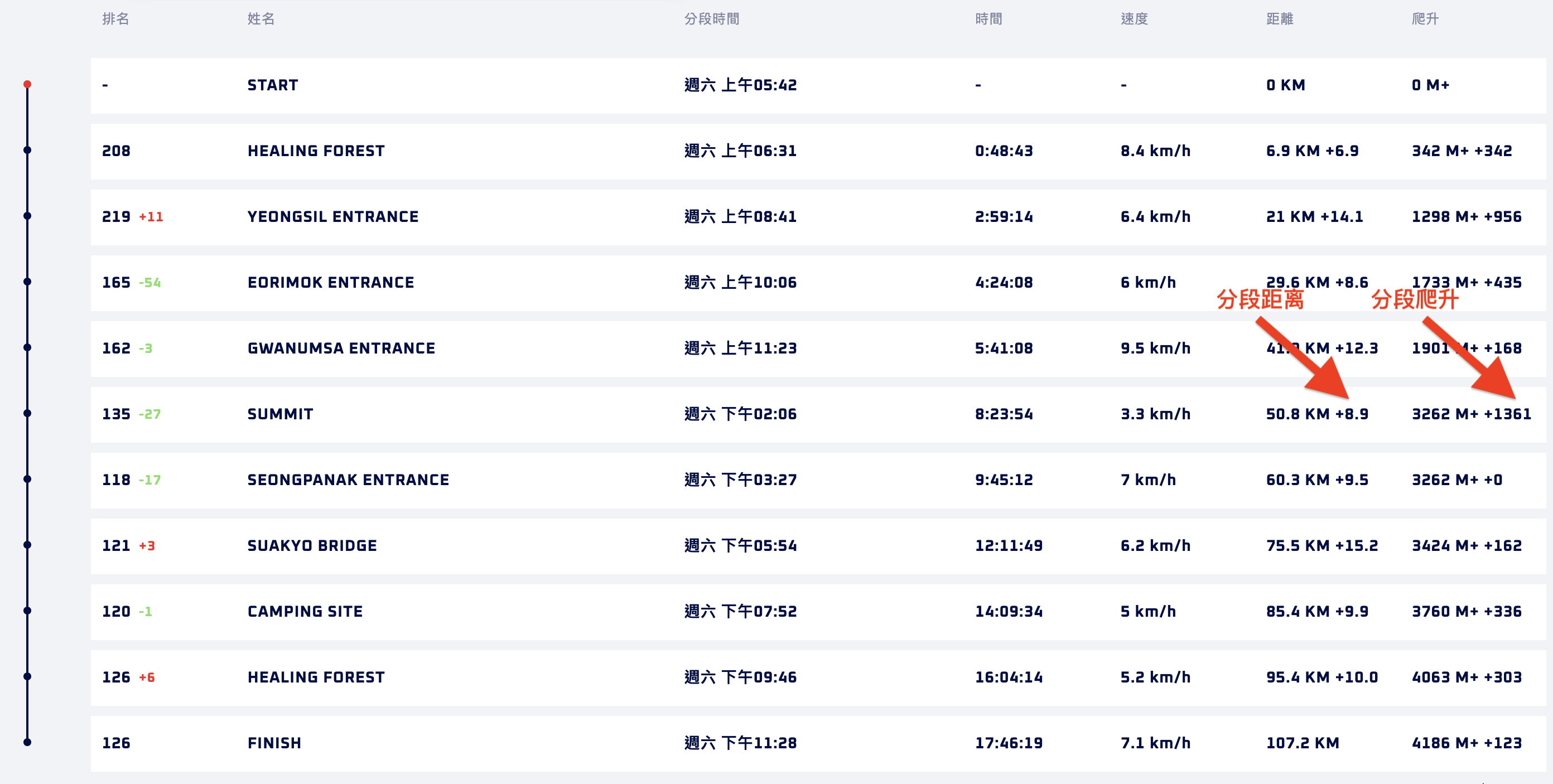
Task: Click the START row label
Action: 272,85
